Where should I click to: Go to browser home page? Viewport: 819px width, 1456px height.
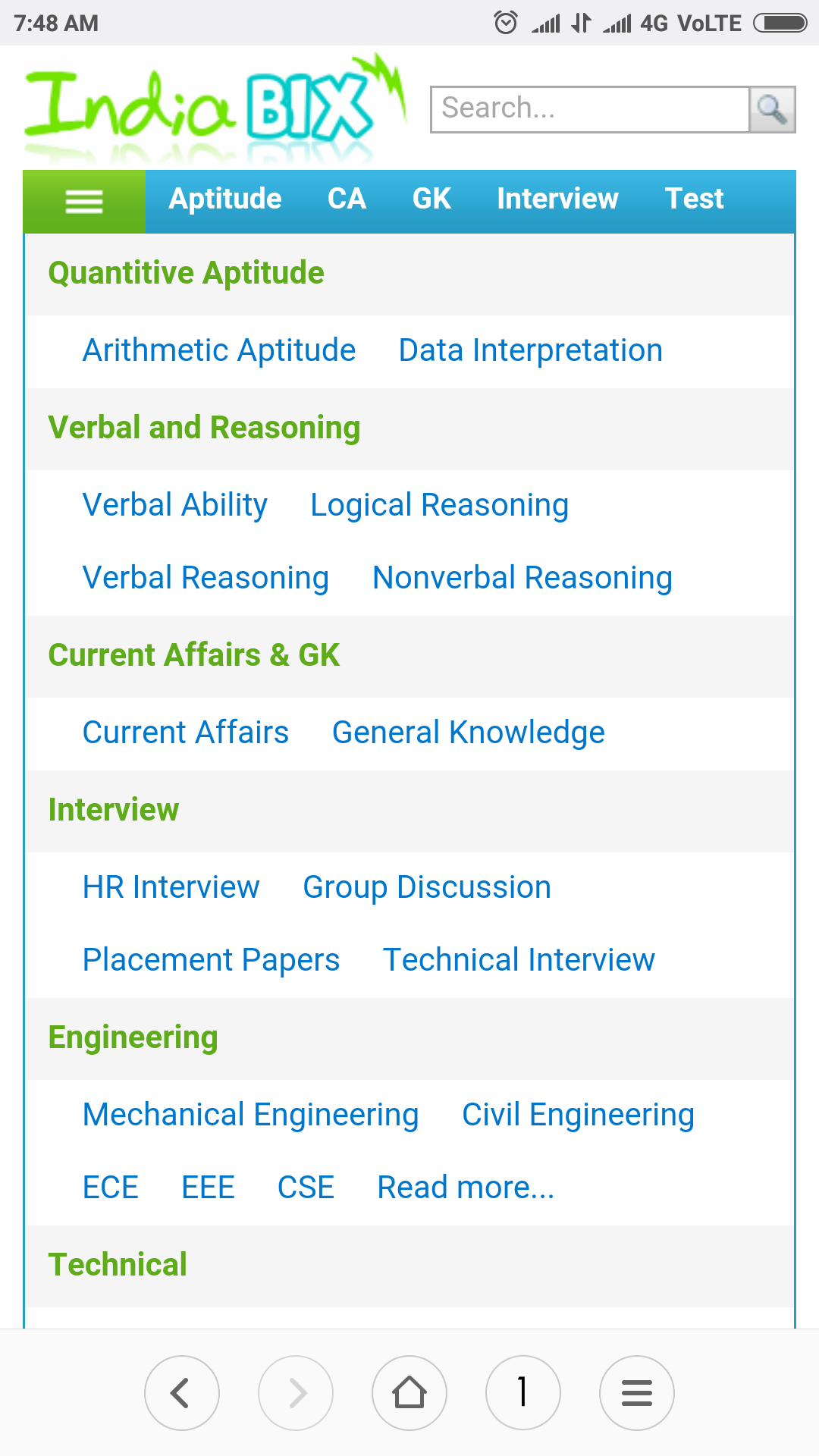click(409, 1392)
